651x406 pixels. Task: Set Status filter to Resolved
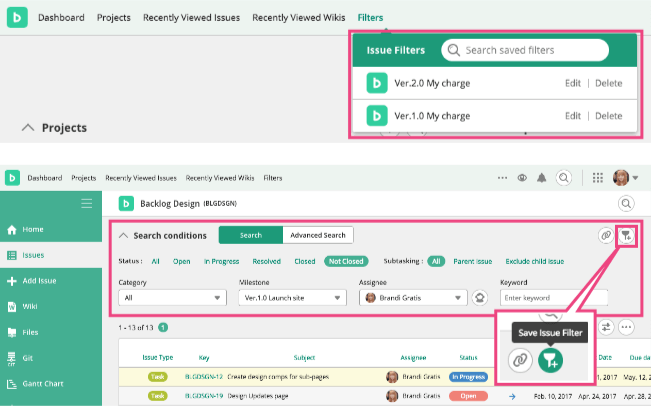[267, 261]
